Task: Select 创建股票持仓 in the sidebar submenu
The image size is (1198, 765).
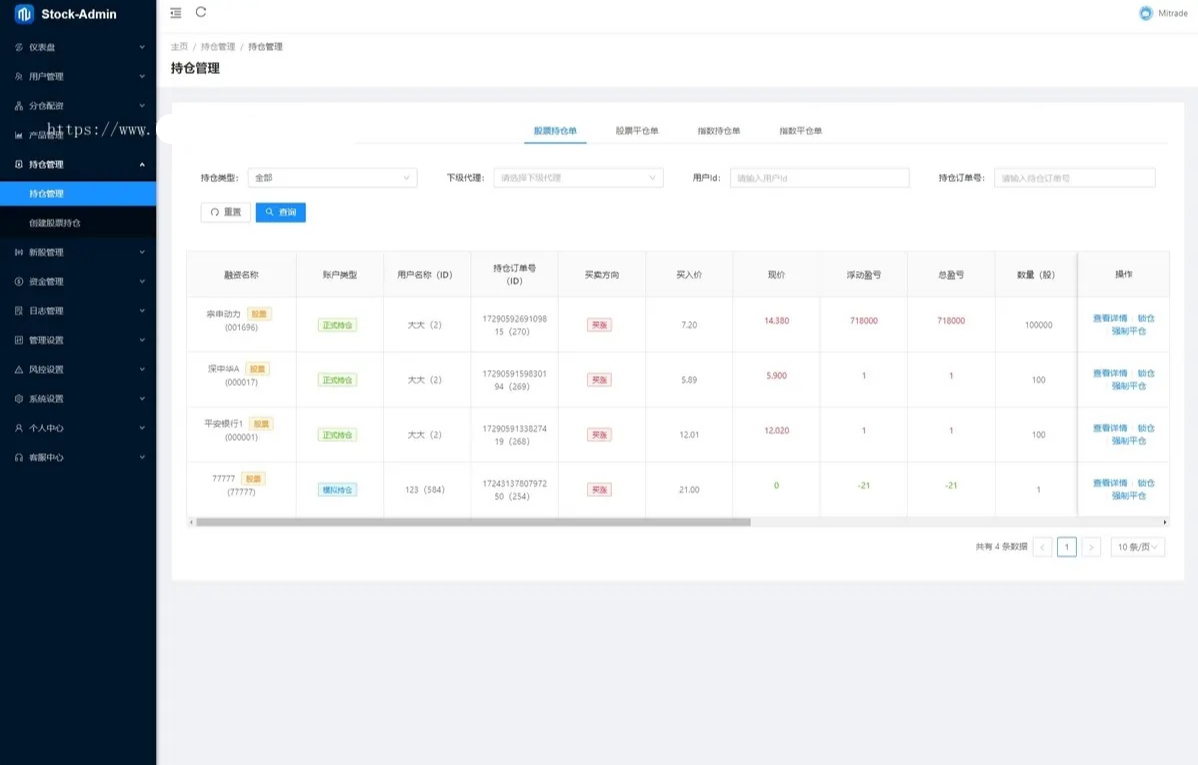Action: [55, 223]
